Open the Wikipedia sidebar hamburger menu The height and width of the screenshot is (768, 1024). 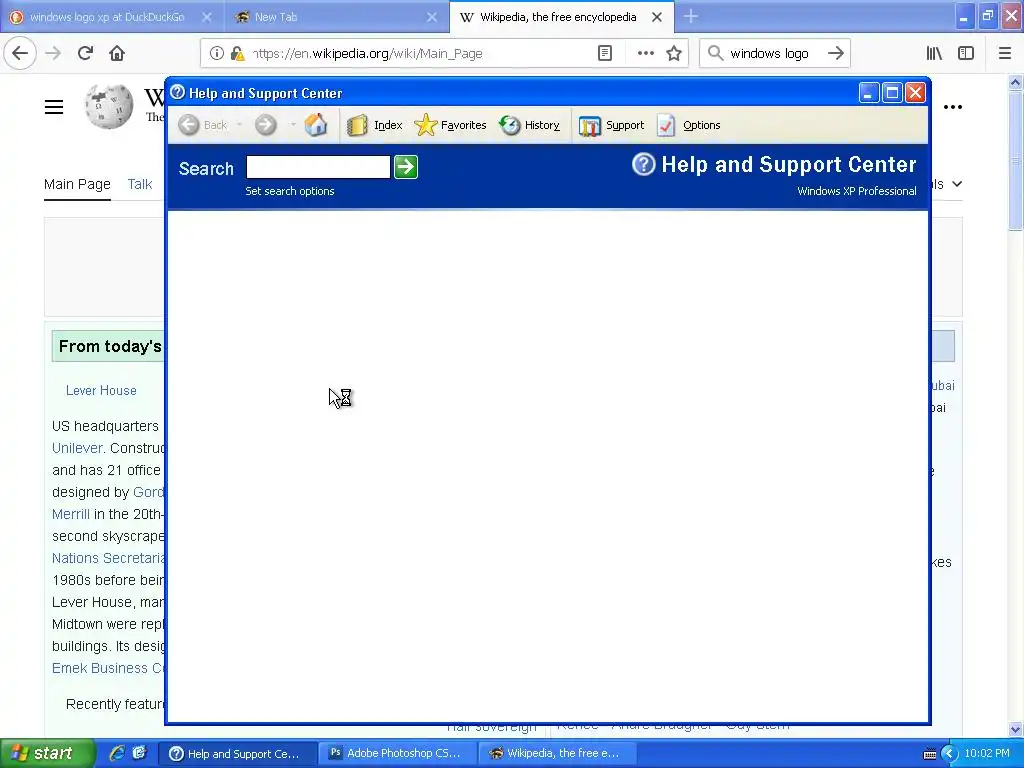pos(54,106)
